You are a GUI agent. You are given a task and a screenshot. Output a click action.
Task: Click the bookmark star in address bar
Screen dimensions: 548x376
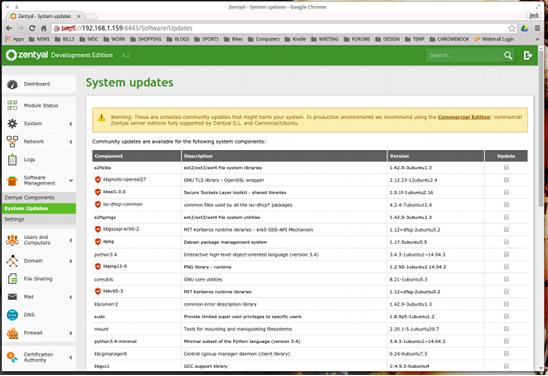coord(512,28)
